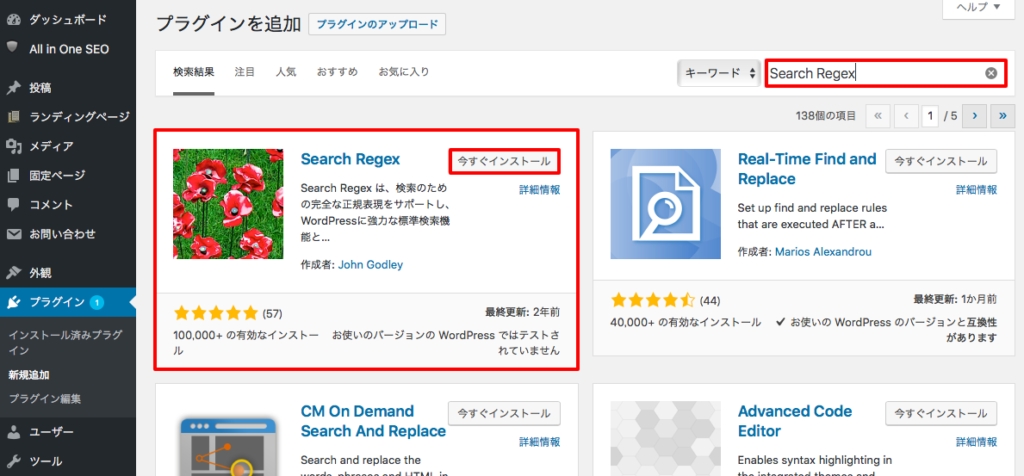This screenshot has height=476, width=1024.
Task: Click the メディア media icon
Action: (13, 146)
